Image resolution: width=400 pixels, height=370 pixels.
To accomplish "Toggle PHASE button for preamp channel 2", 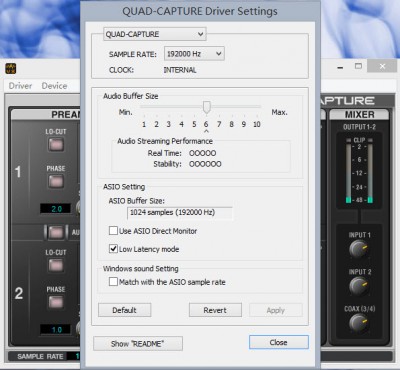I will pos(56,302).
